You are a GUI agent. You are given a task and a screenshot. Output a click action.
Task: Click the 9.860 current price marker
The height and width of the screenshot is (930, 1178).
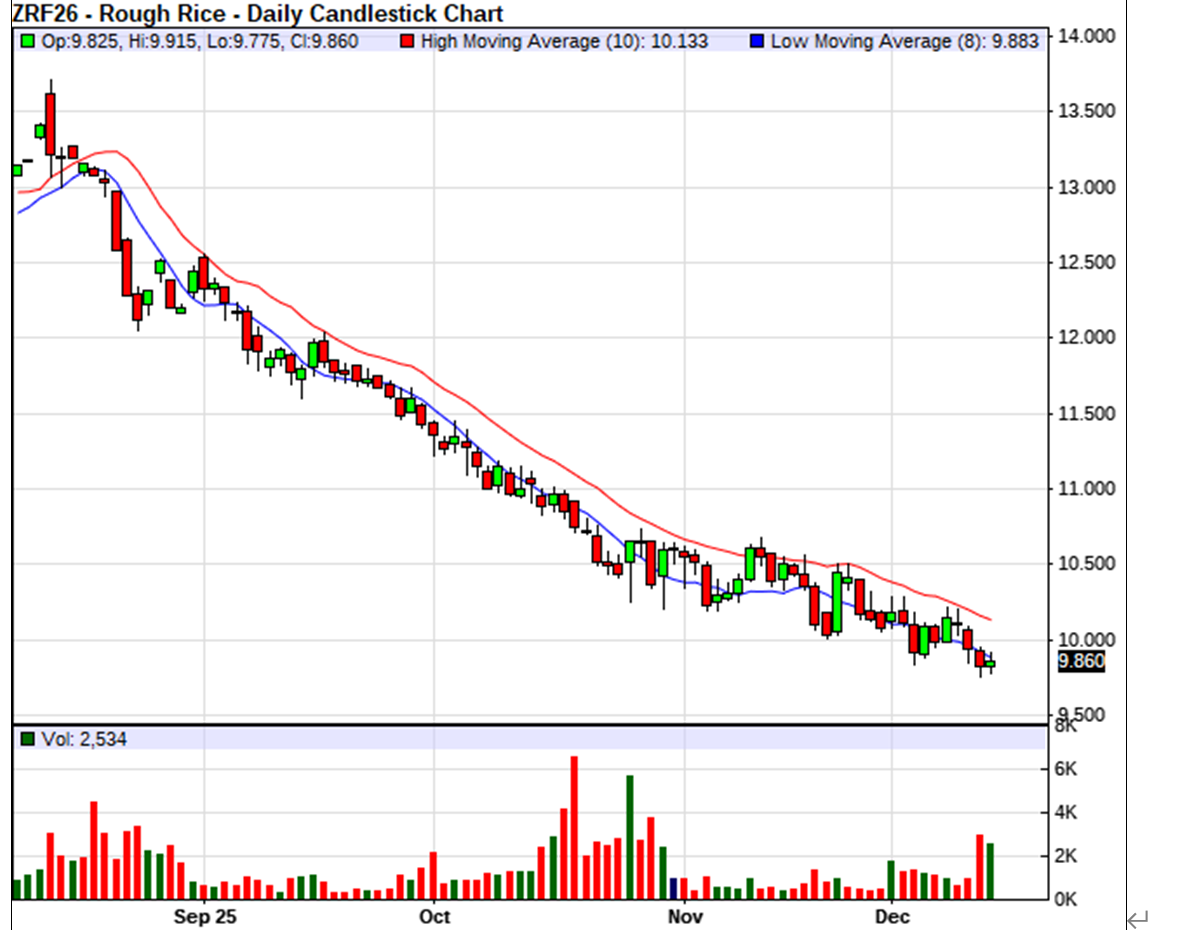click(1080, 661)
